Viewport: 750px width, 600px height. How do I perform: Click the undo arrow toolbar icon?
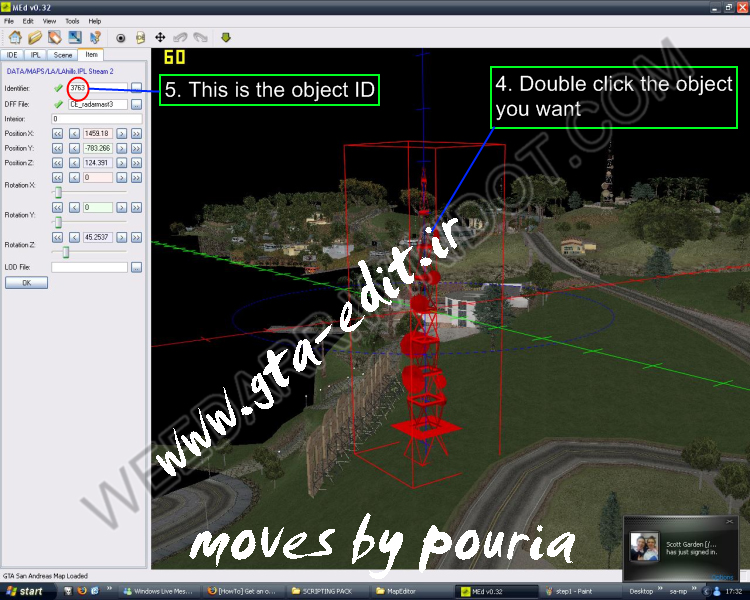pyautogui.click(x=180, y=37)
